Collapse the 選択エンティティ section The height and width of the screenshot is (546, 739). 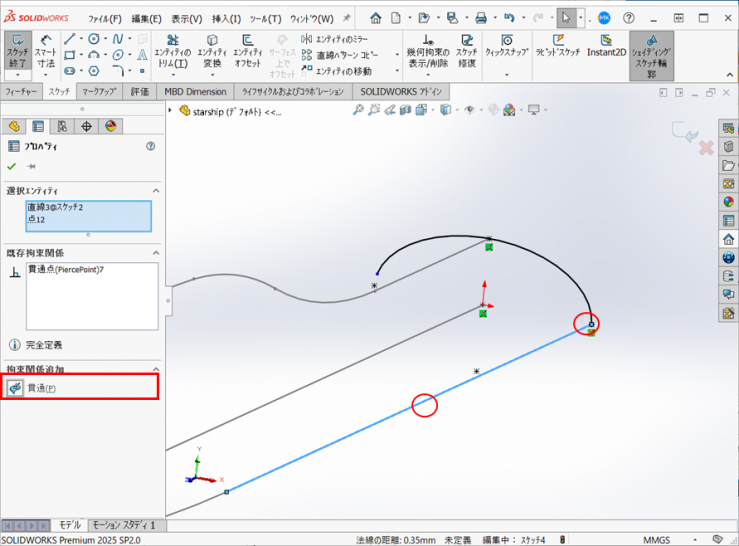pos(155,190)
